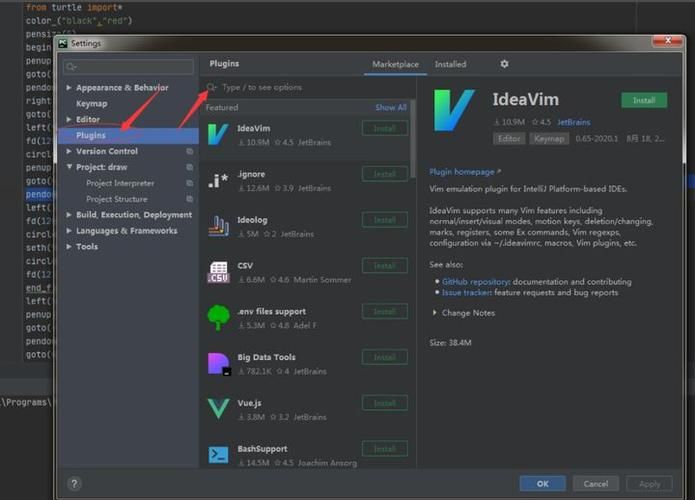This screenshot has width=695, height=500.
Task: Click the IdeaVim icon in plugin list
Action: pyautogui.click(x=218, y=134)
